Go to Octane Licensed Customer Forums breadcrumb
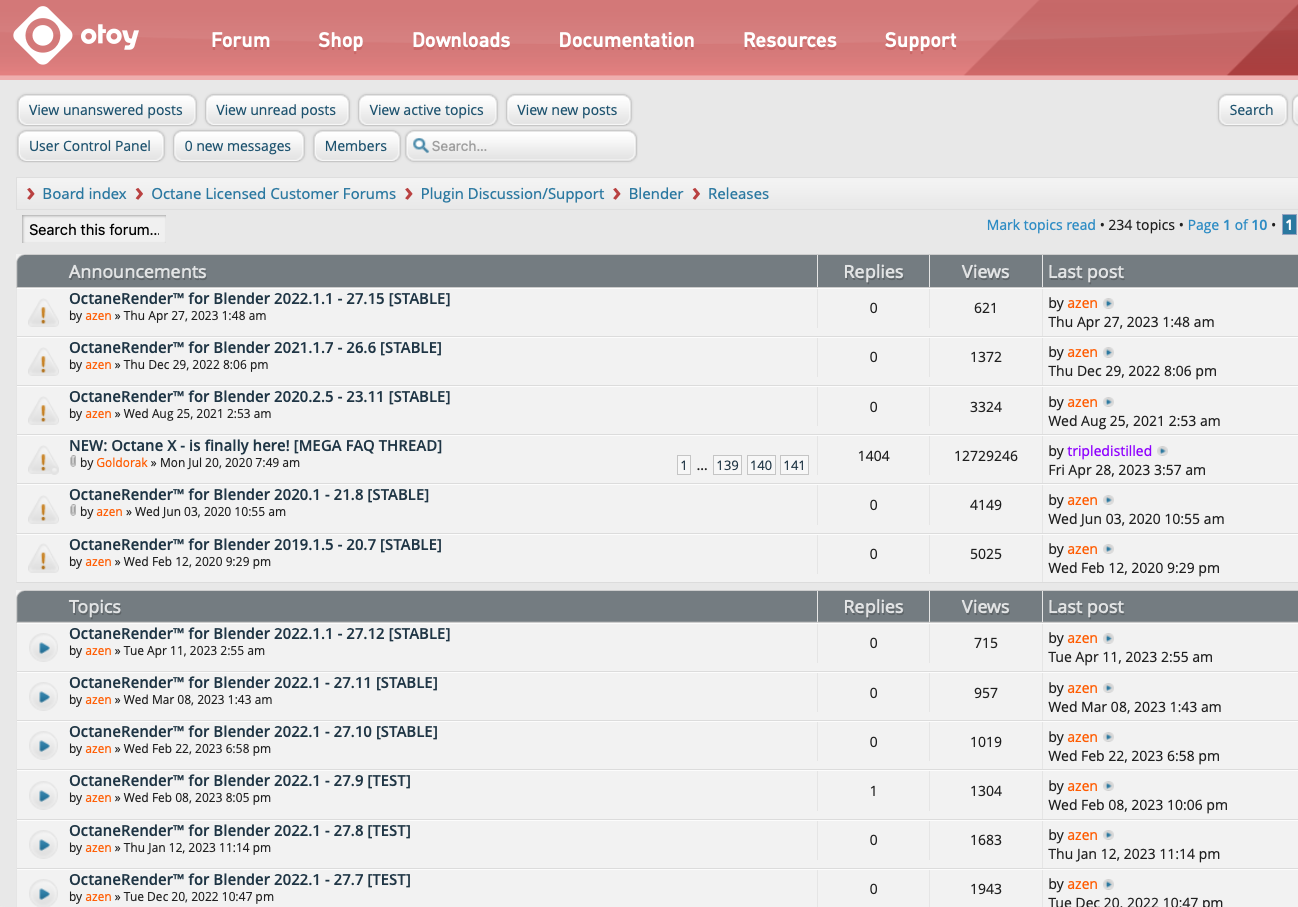1298x907 pixels. click(x=273, y=194)
